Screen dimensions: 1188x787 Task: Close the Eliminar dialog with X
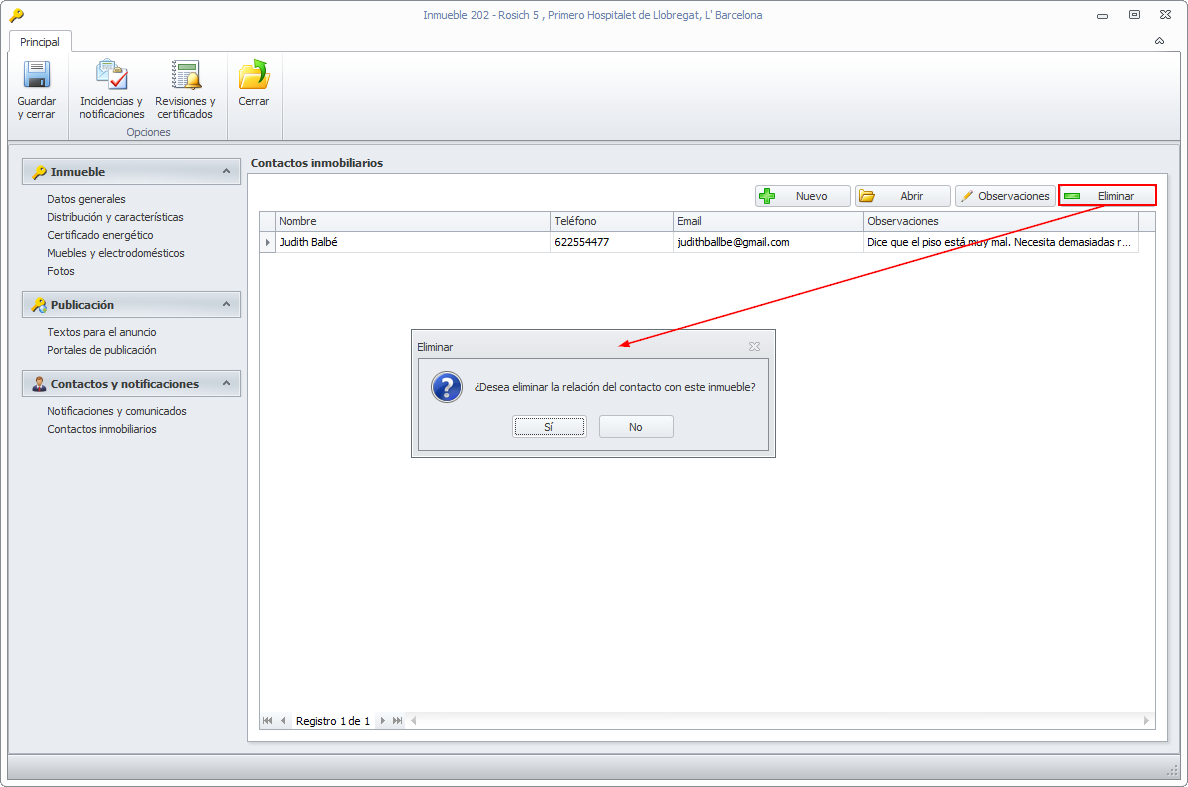click(x=755, y=347)
